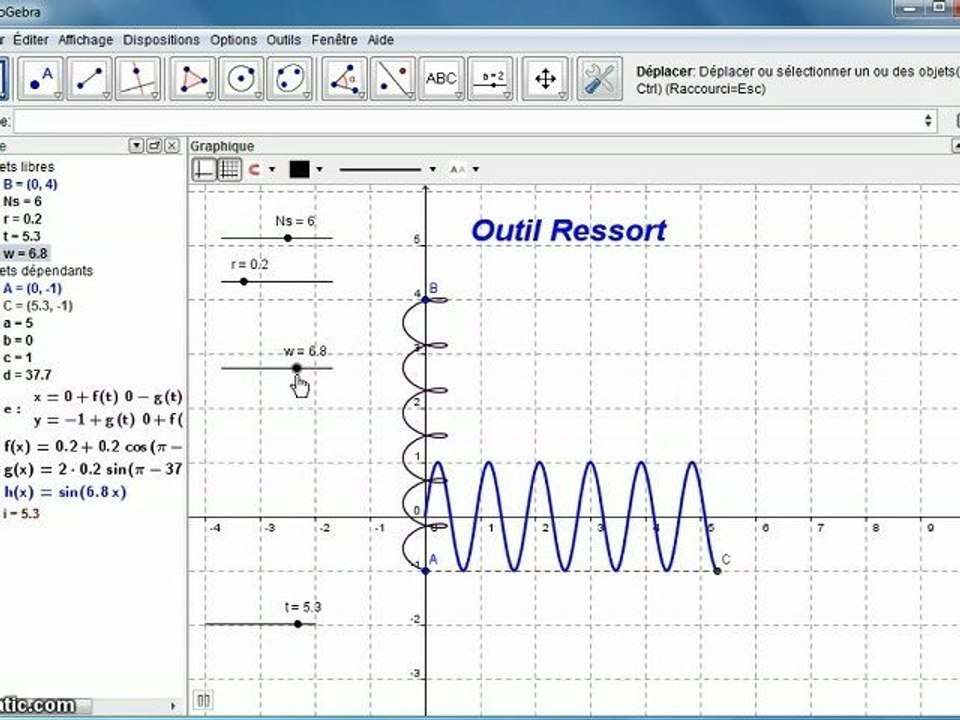This screenshot has width=960, height=720.
Task: Click algebra panel scroll right arrow
Action: (x=173, y=706)
